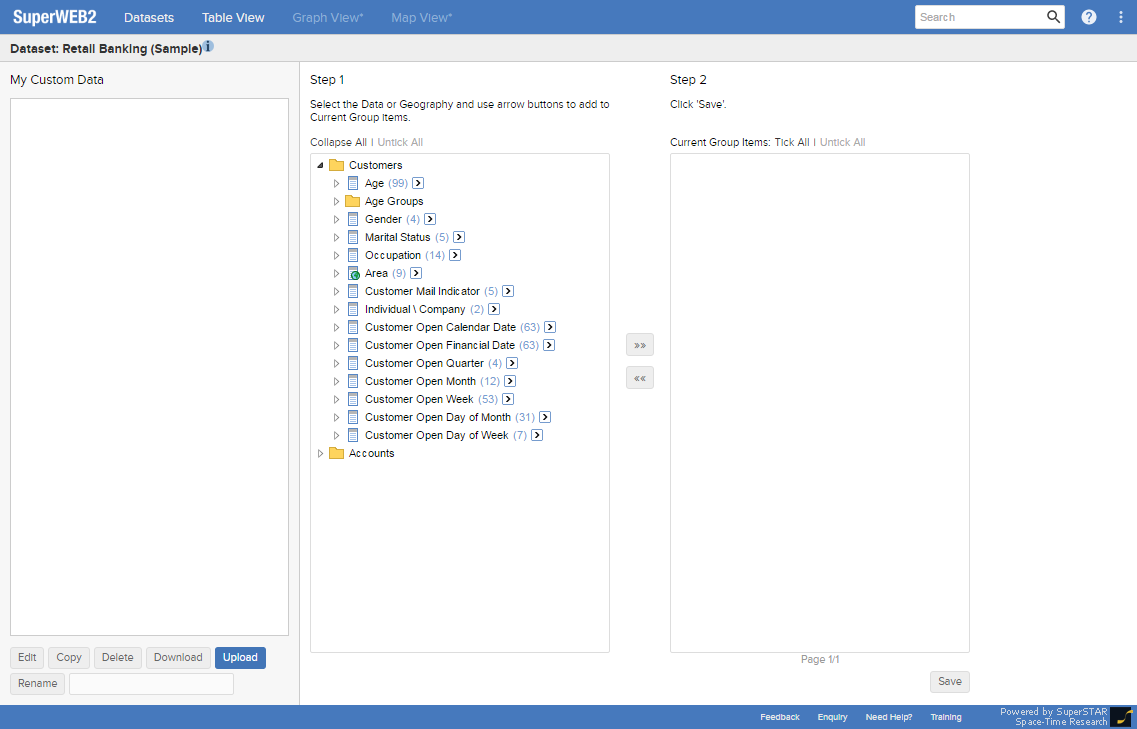Image resolution: width=1137 pixels, height=729 pixels.
Task: Click the arrow icon next to Age
Action: (419, 183)
